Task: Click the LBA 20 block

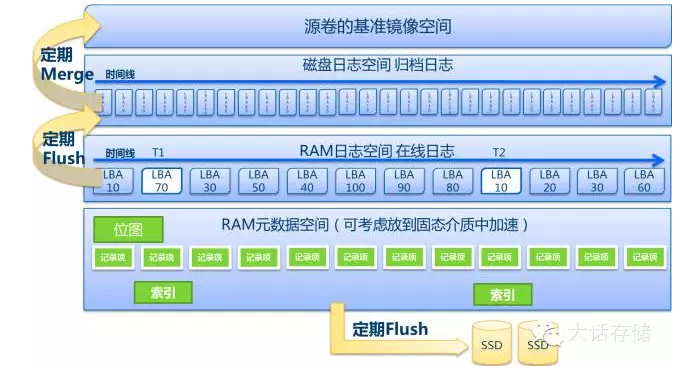Action: pyautogui.click(x=550, y=181)
